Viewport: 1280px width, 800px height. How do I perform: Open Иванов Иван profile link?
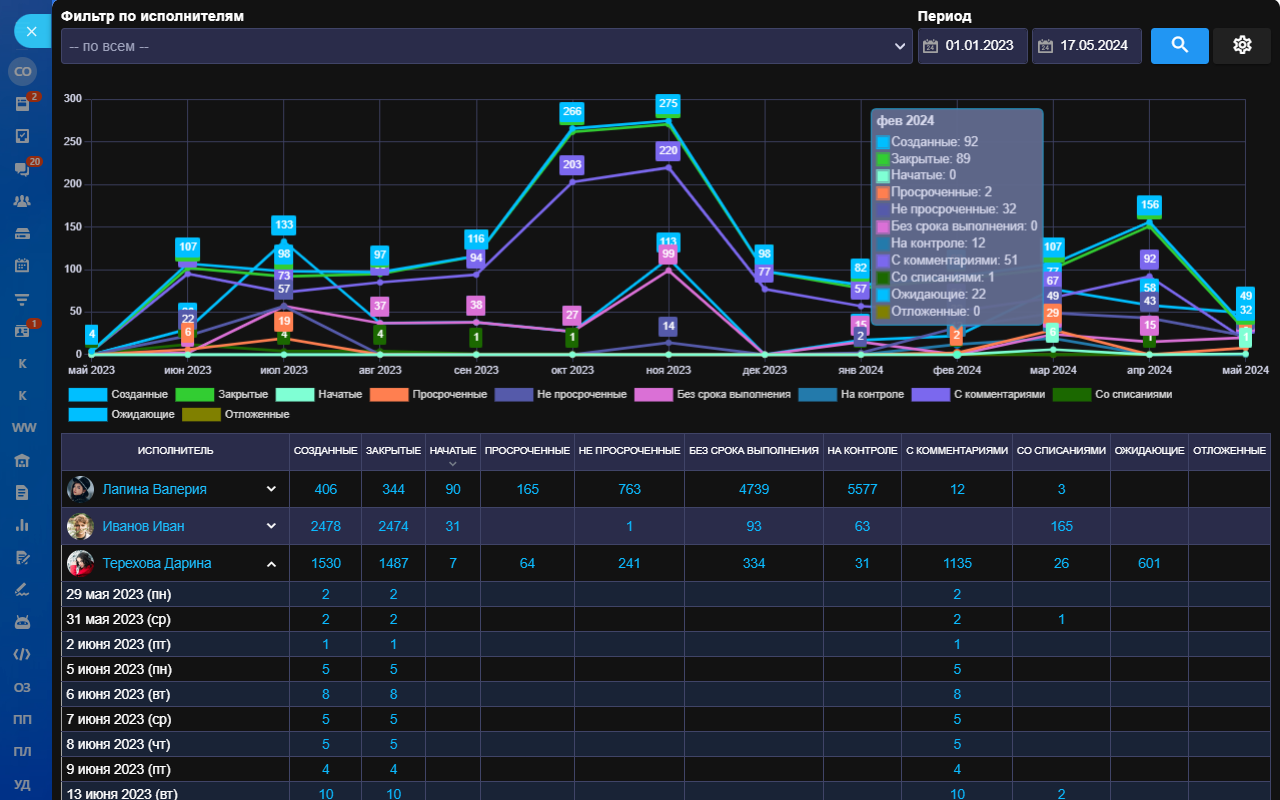point(143,526)
